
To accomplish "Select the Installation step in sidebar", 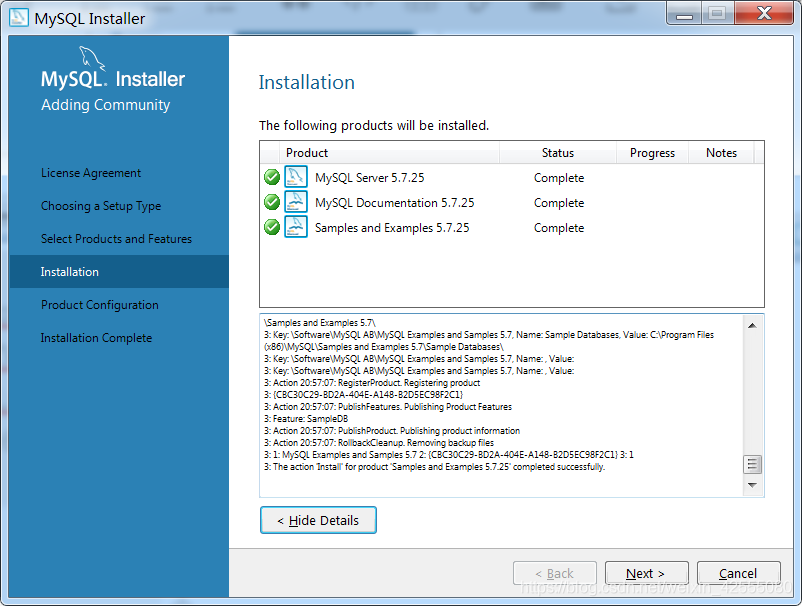I will 119,272.
